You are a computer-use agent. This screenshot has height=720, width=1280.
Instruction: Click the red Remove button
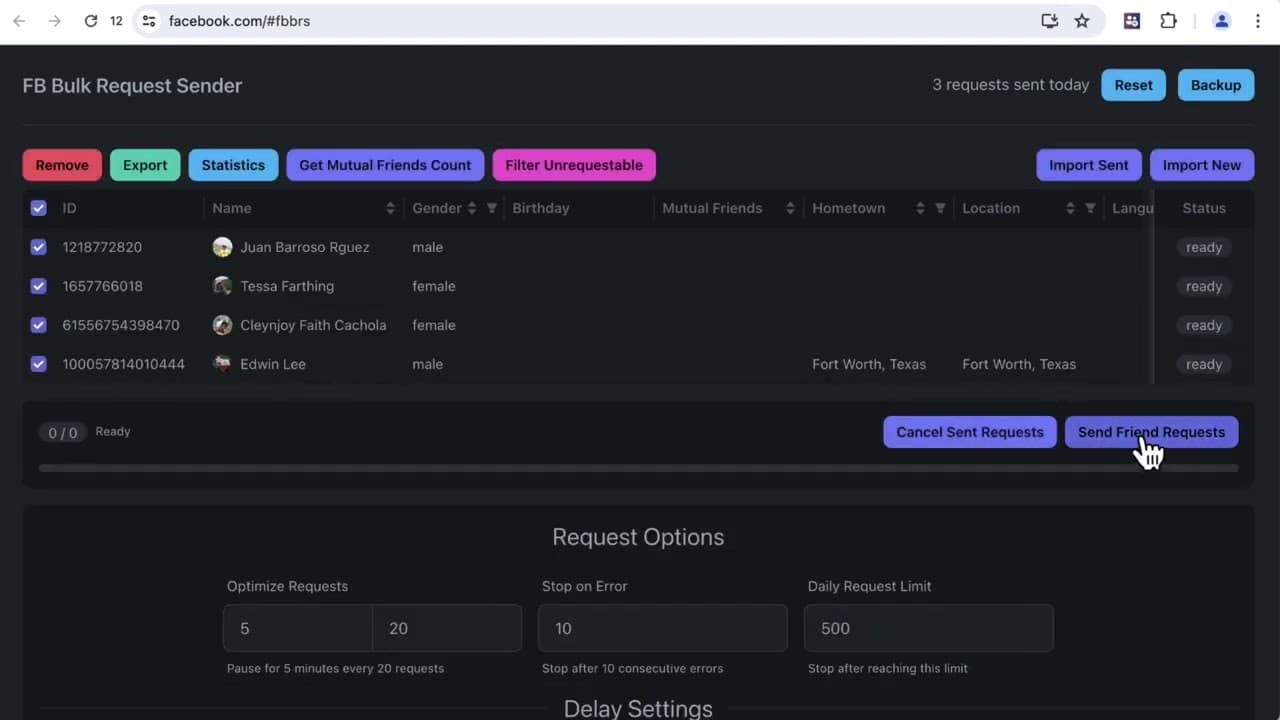pyautogui.click(x=62, y=165)
